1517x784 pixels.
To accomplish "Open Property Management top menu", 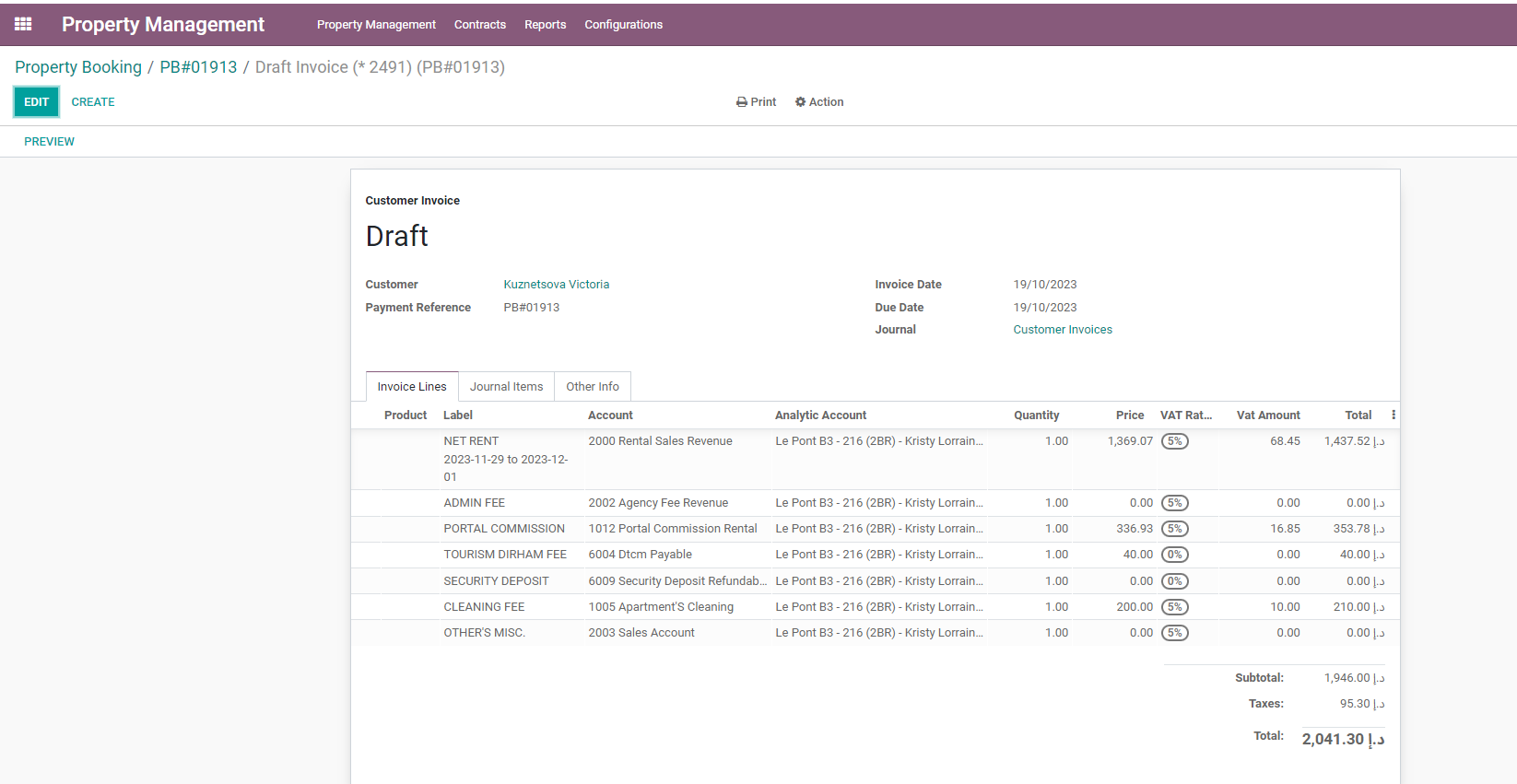I will click(376, 25).
